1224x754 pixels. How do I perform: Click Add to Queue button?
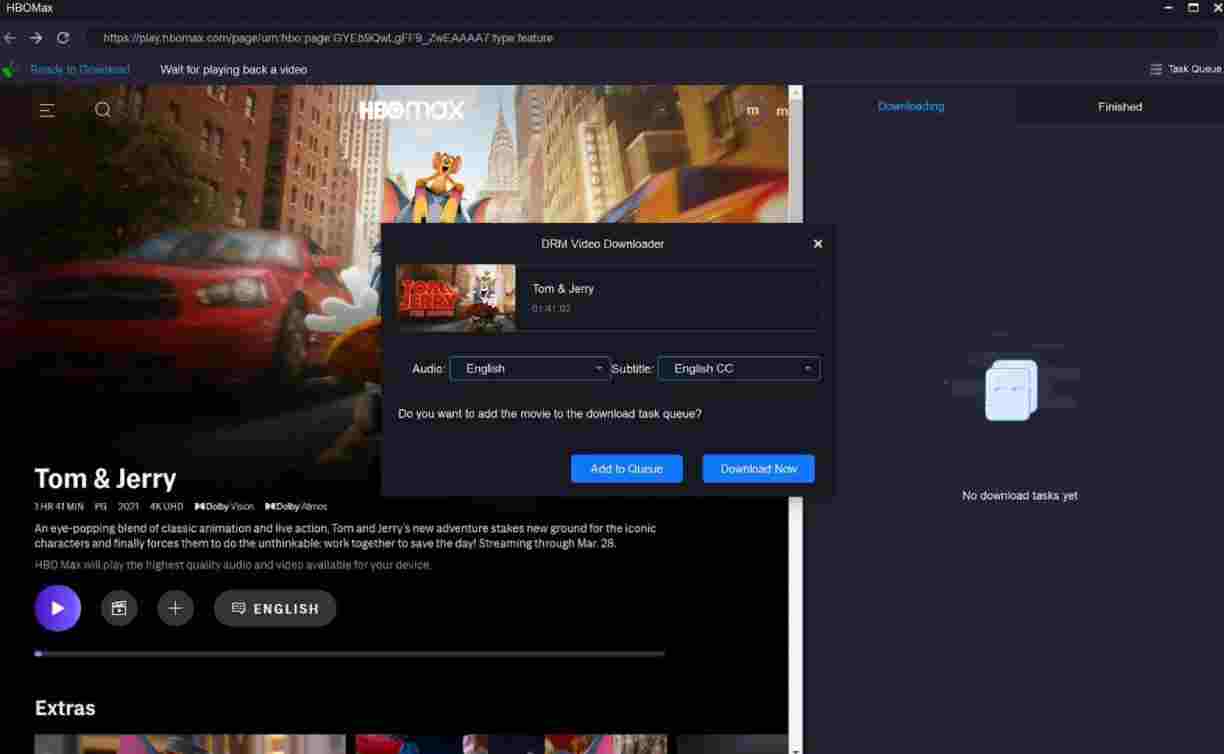tap(627, 469)
